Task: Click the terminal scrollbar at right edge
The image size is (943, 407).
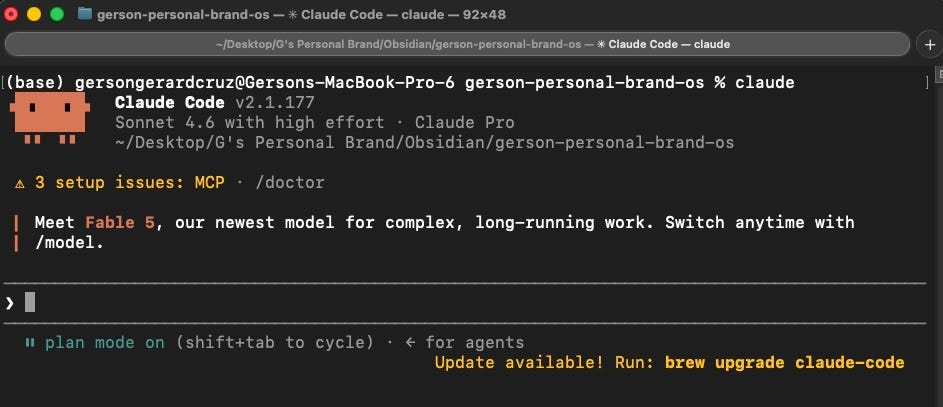Action: pos(938,234)
